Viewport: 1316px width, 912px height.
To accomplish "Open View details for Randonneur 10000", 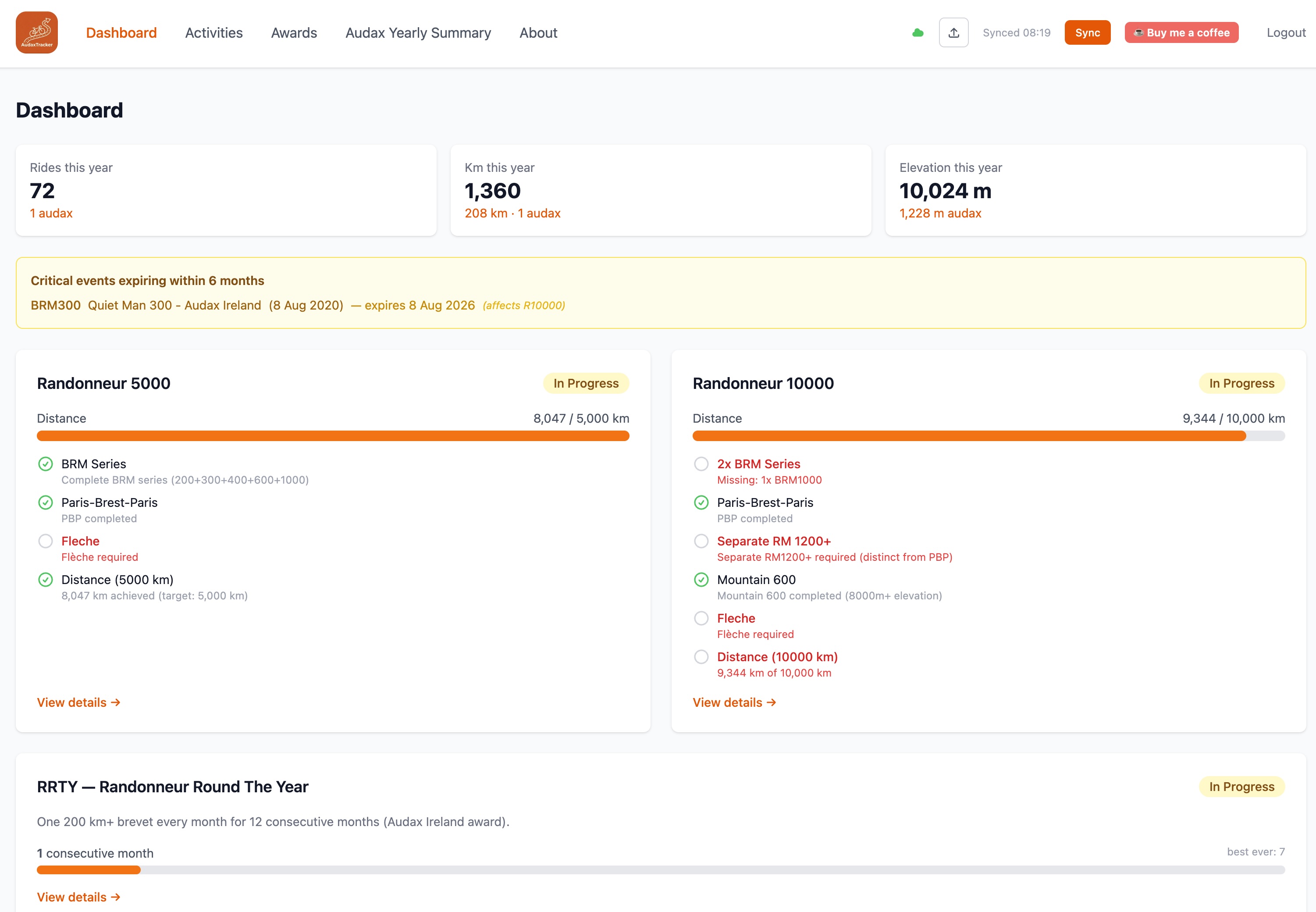I will (x=734, y=702).
